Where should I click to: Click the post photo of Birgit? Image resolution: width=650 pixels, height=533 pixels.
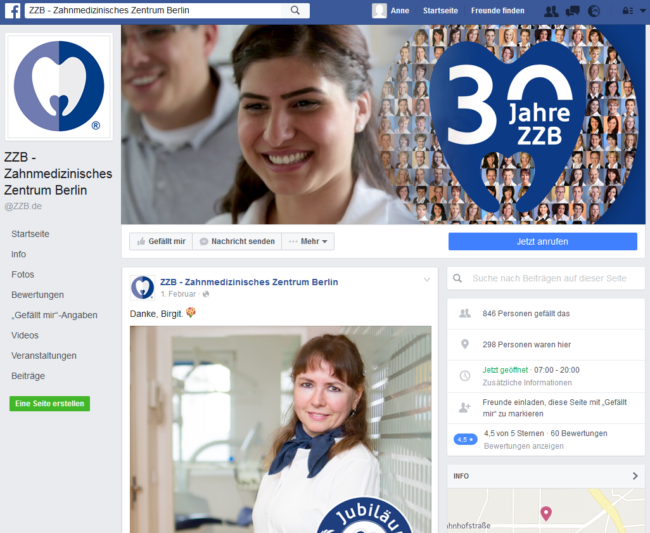(281, 429)
